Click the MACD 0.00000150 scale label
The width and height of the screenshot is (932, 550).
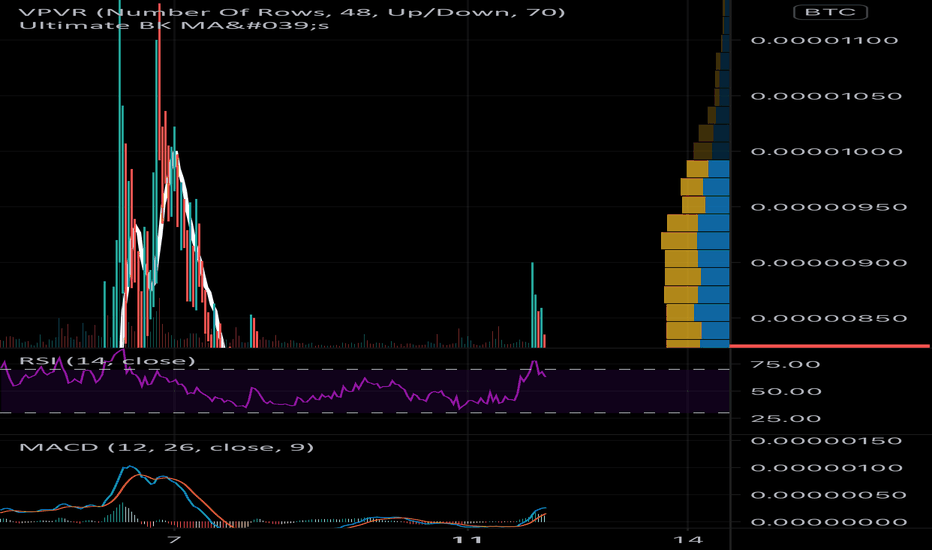(x=827, y=441)
